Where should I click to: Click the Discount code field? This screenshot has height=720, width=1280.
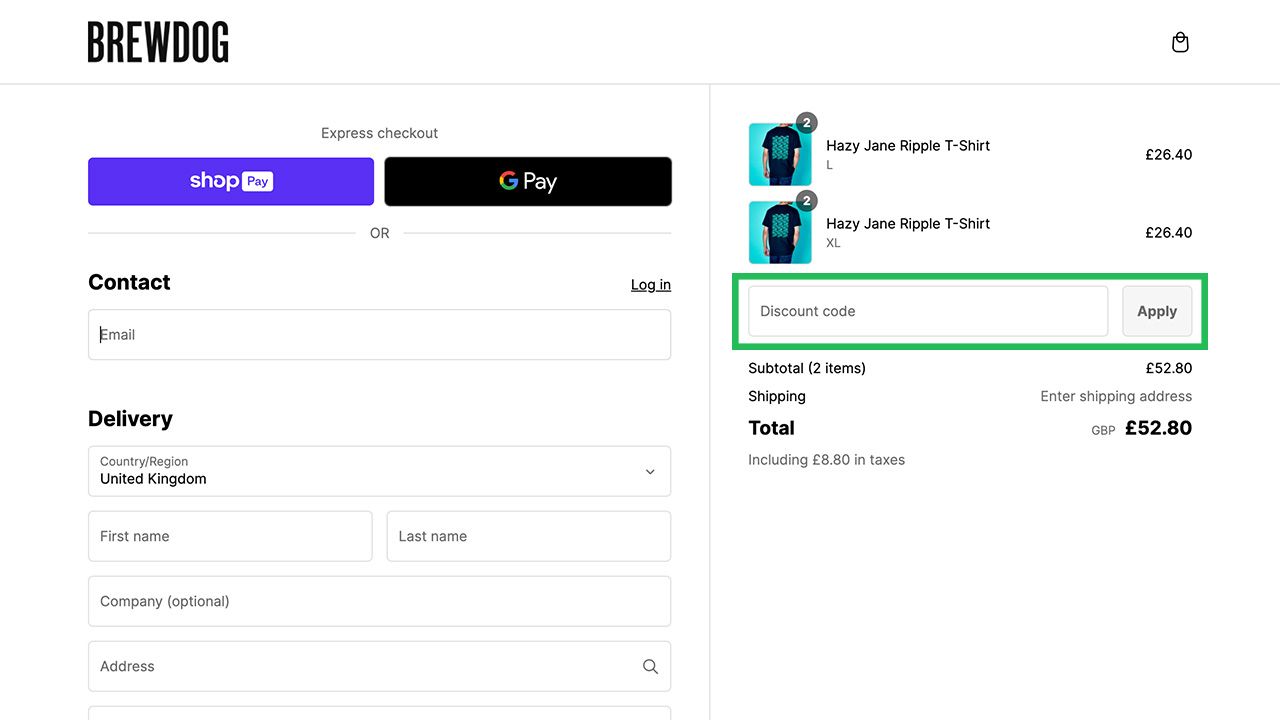point(928,311)
